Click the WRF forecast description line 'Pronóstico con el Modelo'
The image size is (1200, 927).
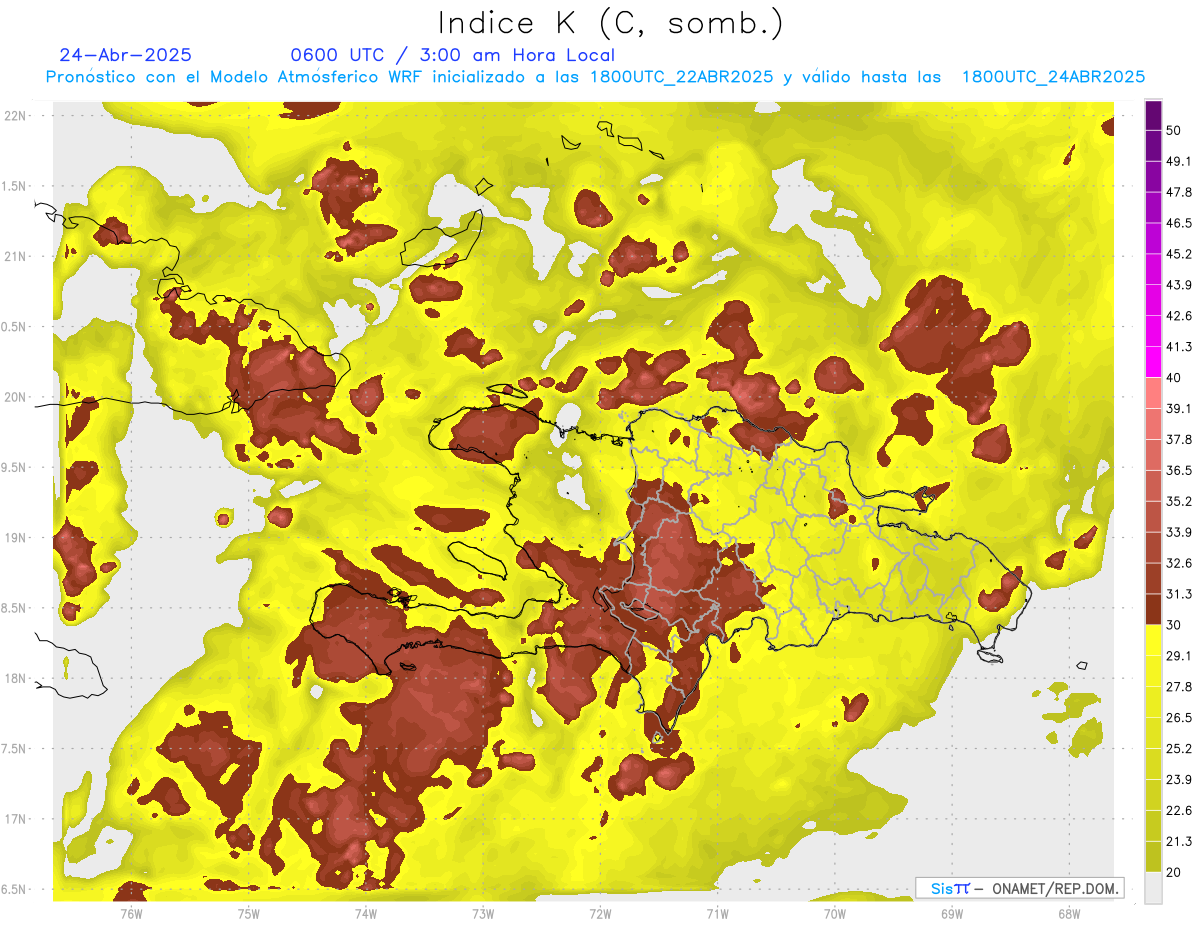595,77
